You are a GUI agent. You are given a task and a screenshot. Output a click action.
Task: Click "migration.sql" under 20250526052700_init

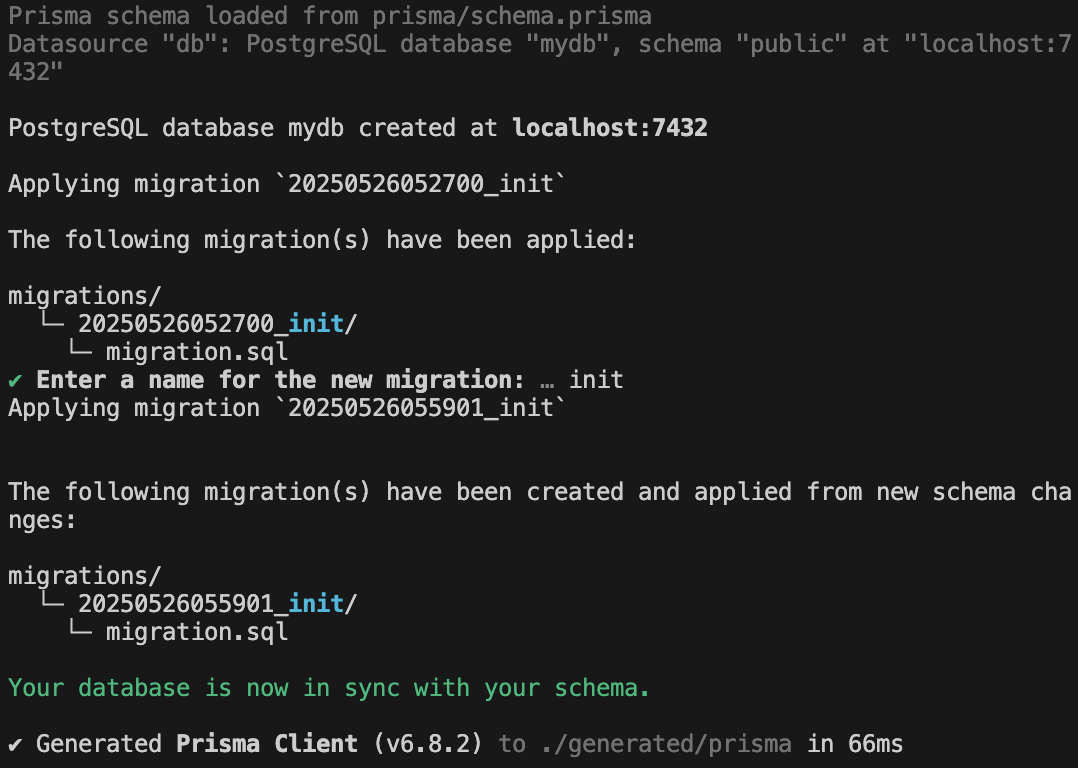tap(197, 352)
